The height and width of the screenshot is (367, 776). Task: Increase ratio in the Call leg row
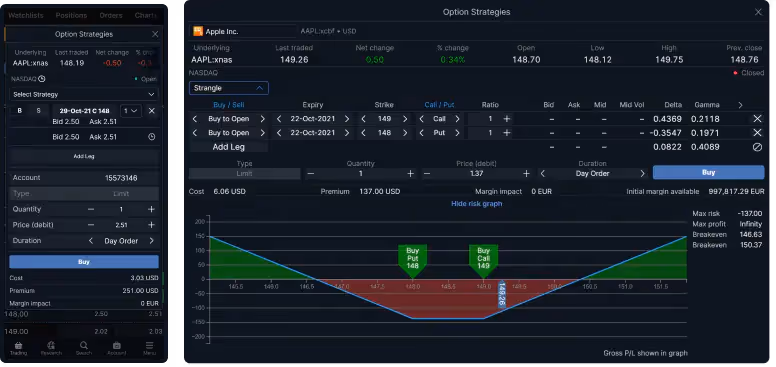pyautogui.click(x=507, y=119)
